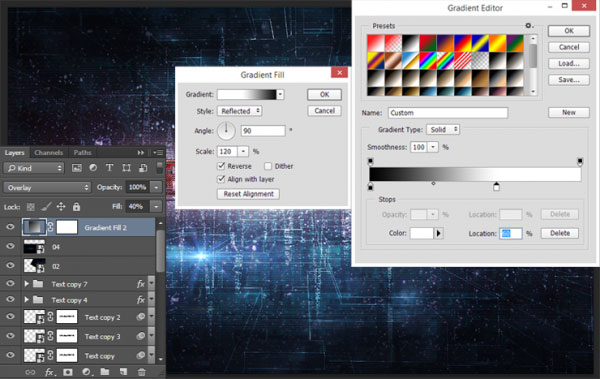Hide the Text copy 7 group
600x379 pixels.
click(10, 284)
